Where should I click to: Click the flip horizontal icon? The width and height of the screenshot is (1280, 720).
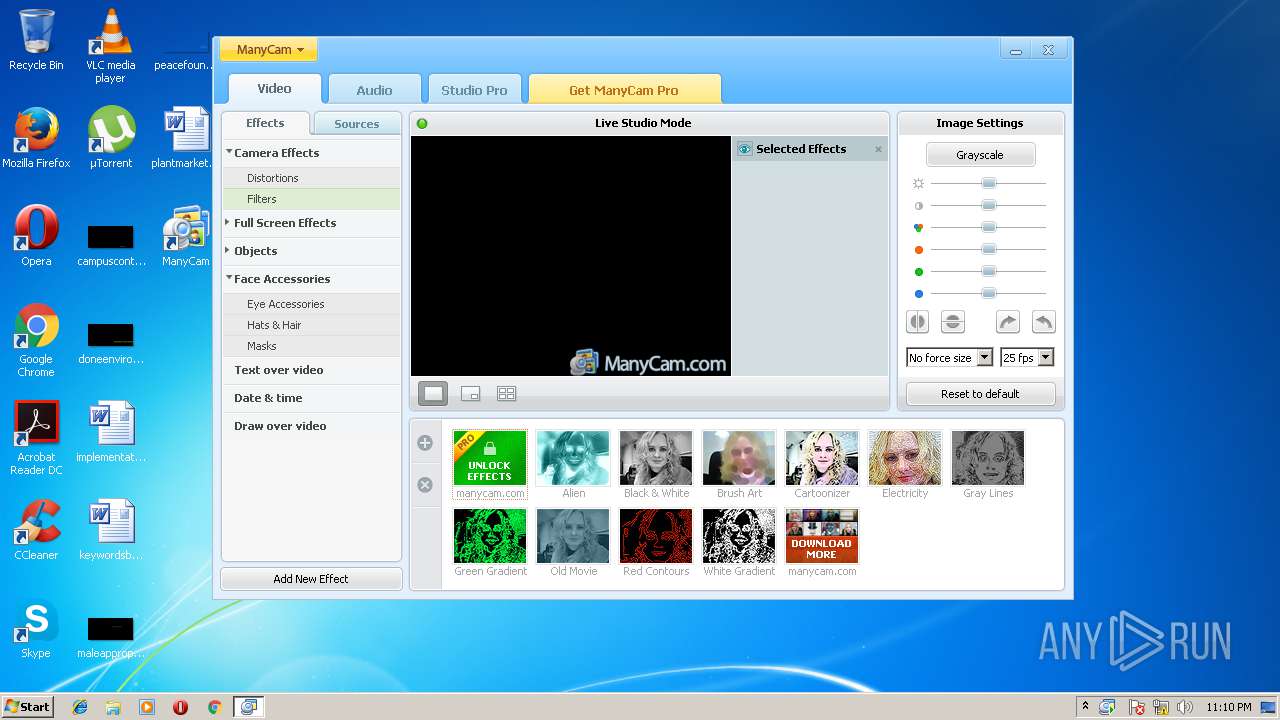917,322
